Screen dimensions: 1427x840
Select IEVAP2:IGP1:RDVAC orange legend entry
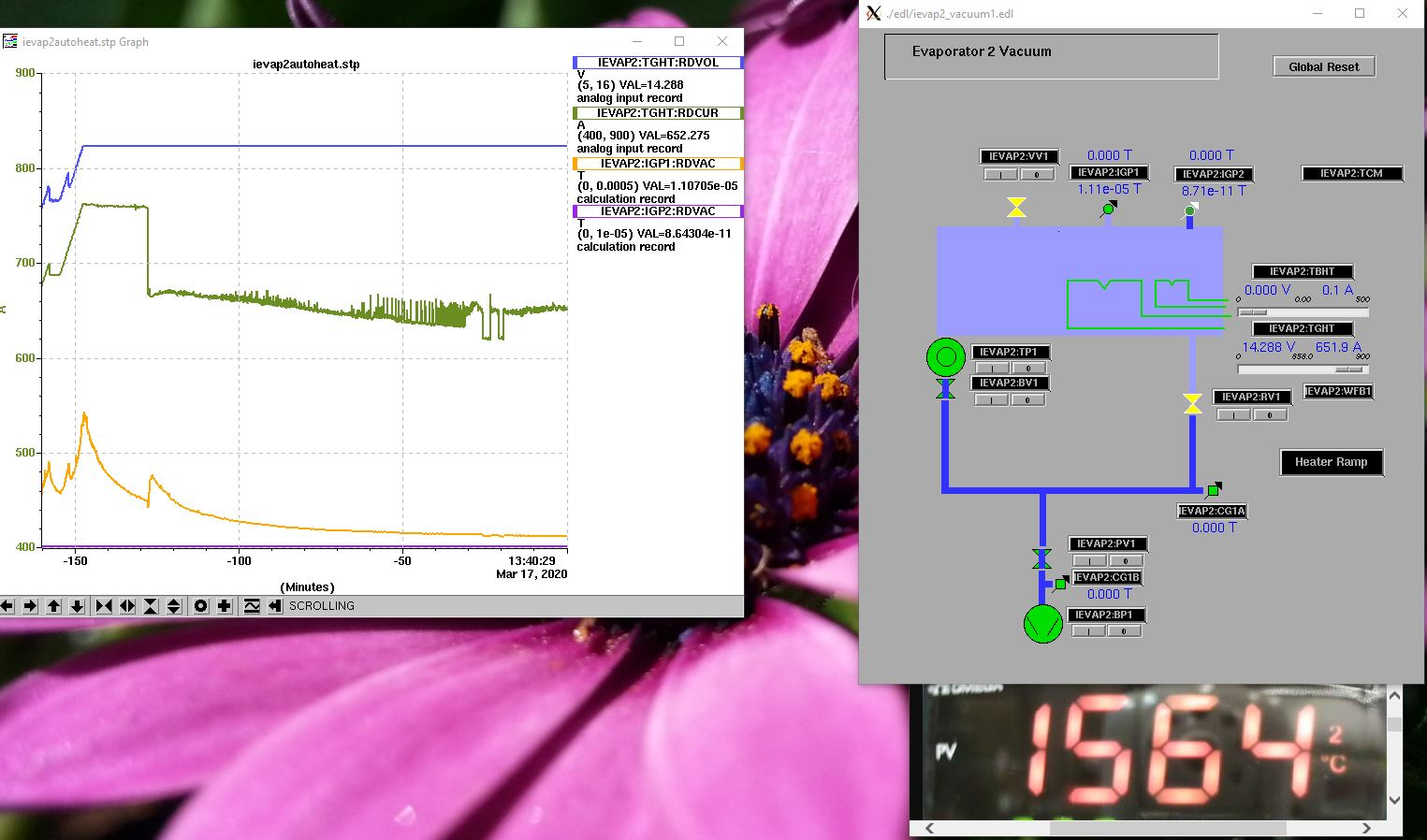point(658,164)
